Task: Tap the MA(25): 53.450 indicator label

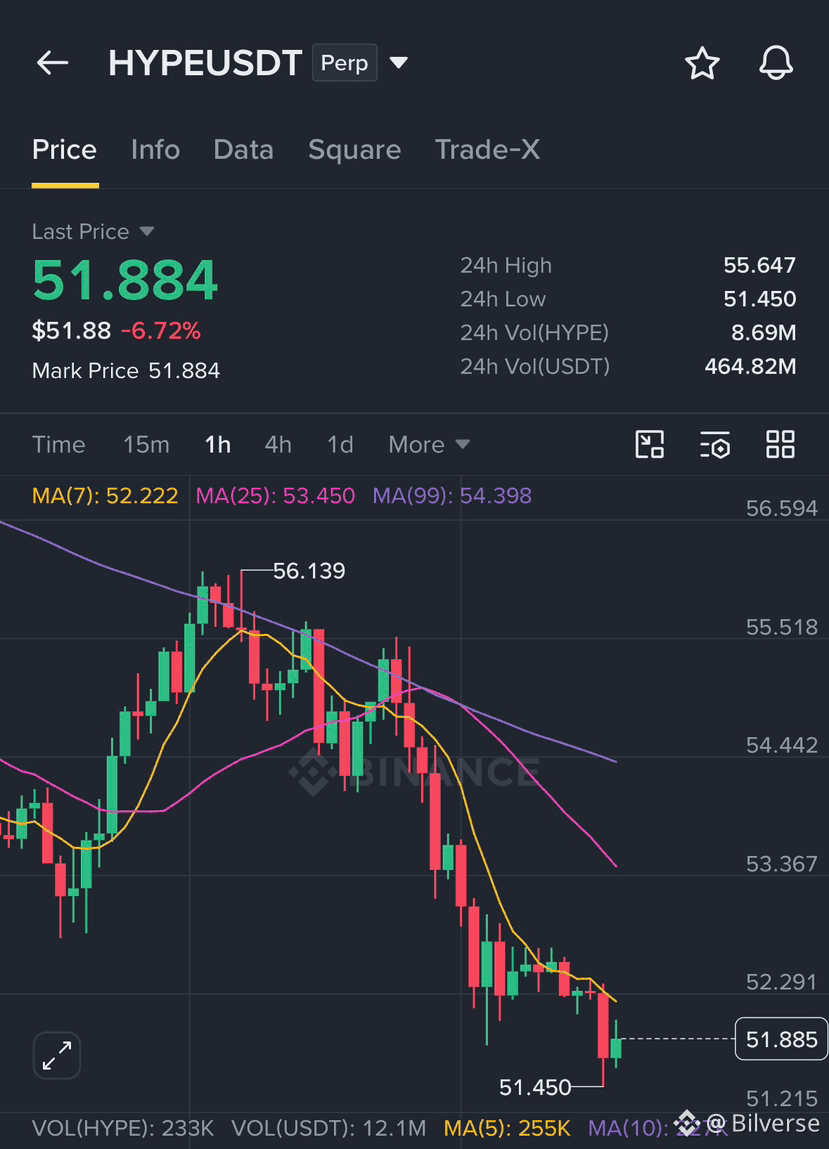Action: point(276,496)
